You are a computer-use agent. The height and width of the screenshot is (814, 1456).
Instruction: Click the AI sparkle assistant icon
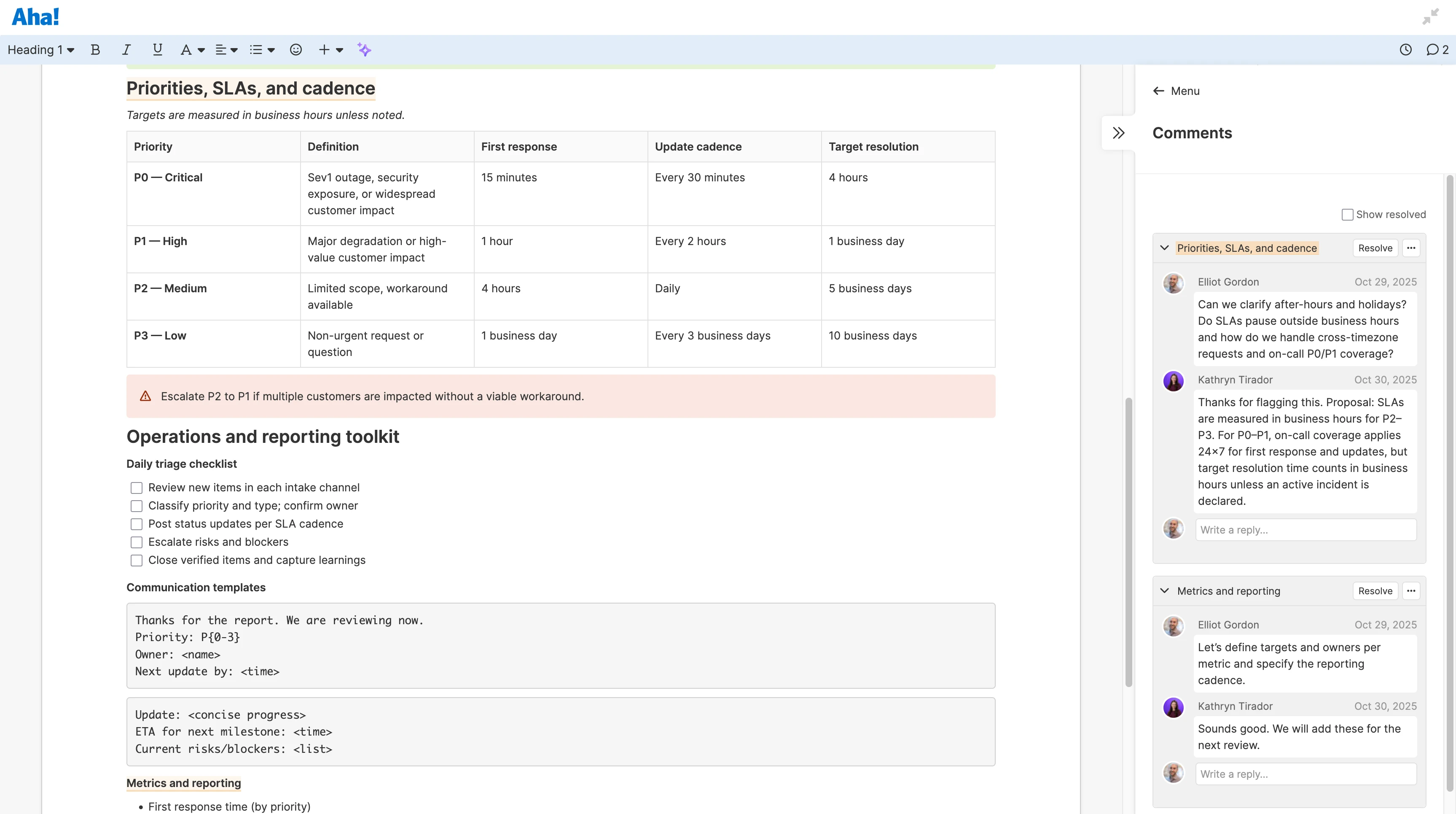364,50
